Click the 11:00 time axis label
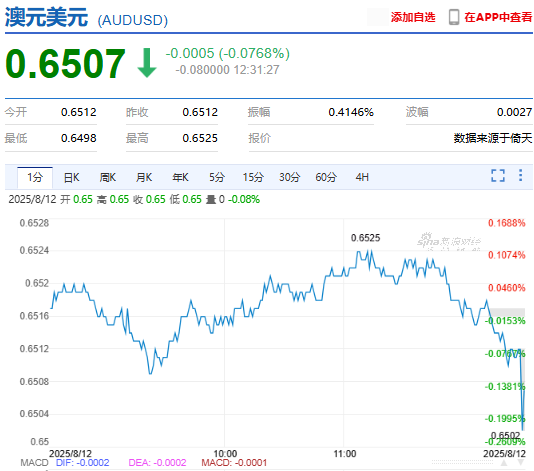The image size is (534, 471). [345, 454]
